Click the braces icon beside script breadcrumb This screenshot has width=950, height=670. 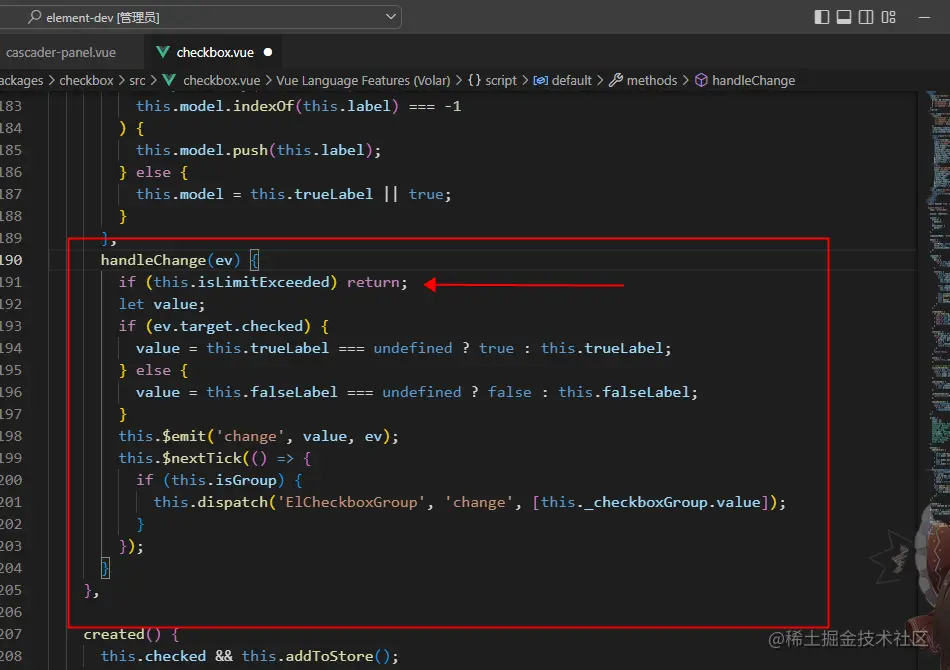coord(474,80)
